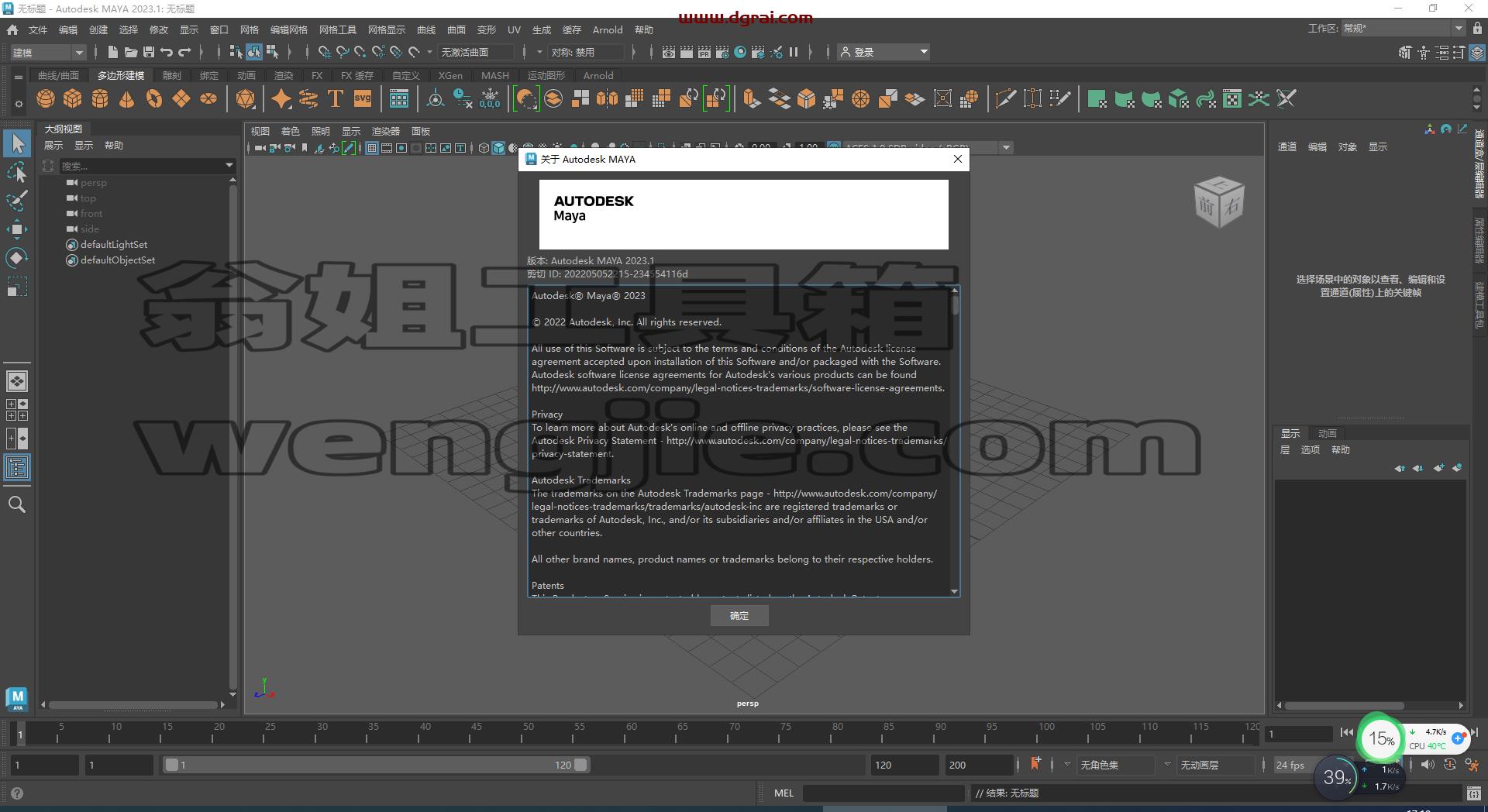Click the view cube in viewport
This screenshot has height=812, width=1488.
click(1218, 202)
